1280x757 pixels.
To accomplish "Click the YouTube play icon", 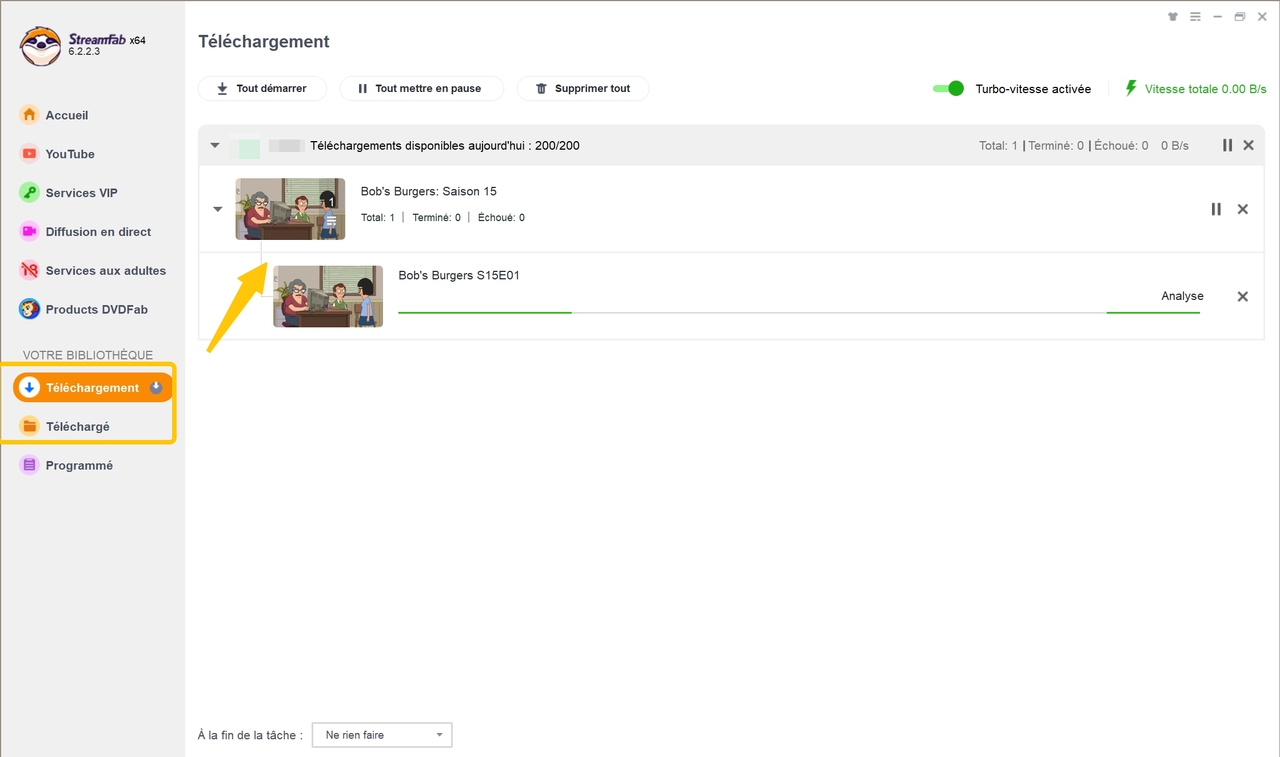I will coord(29,154).
